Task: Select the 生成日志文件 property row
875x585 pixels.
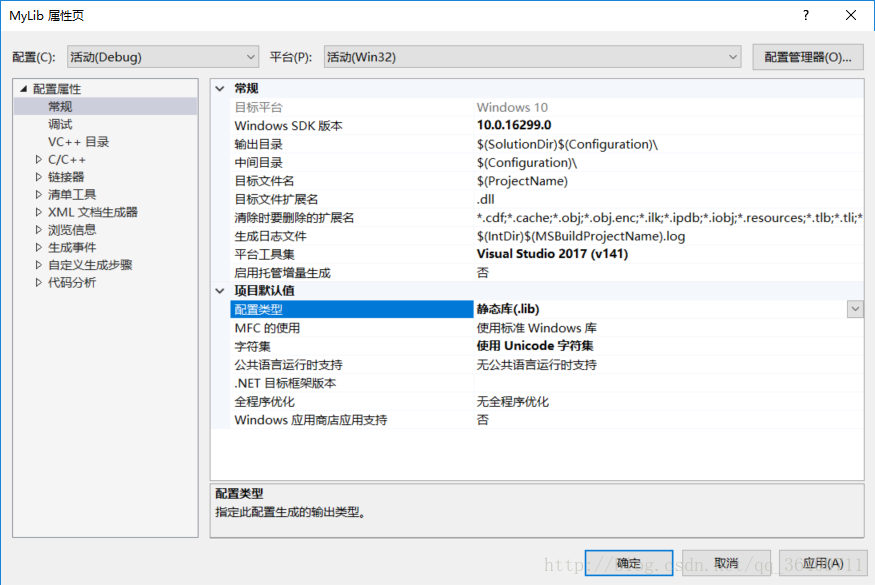Action: point(547,236)
